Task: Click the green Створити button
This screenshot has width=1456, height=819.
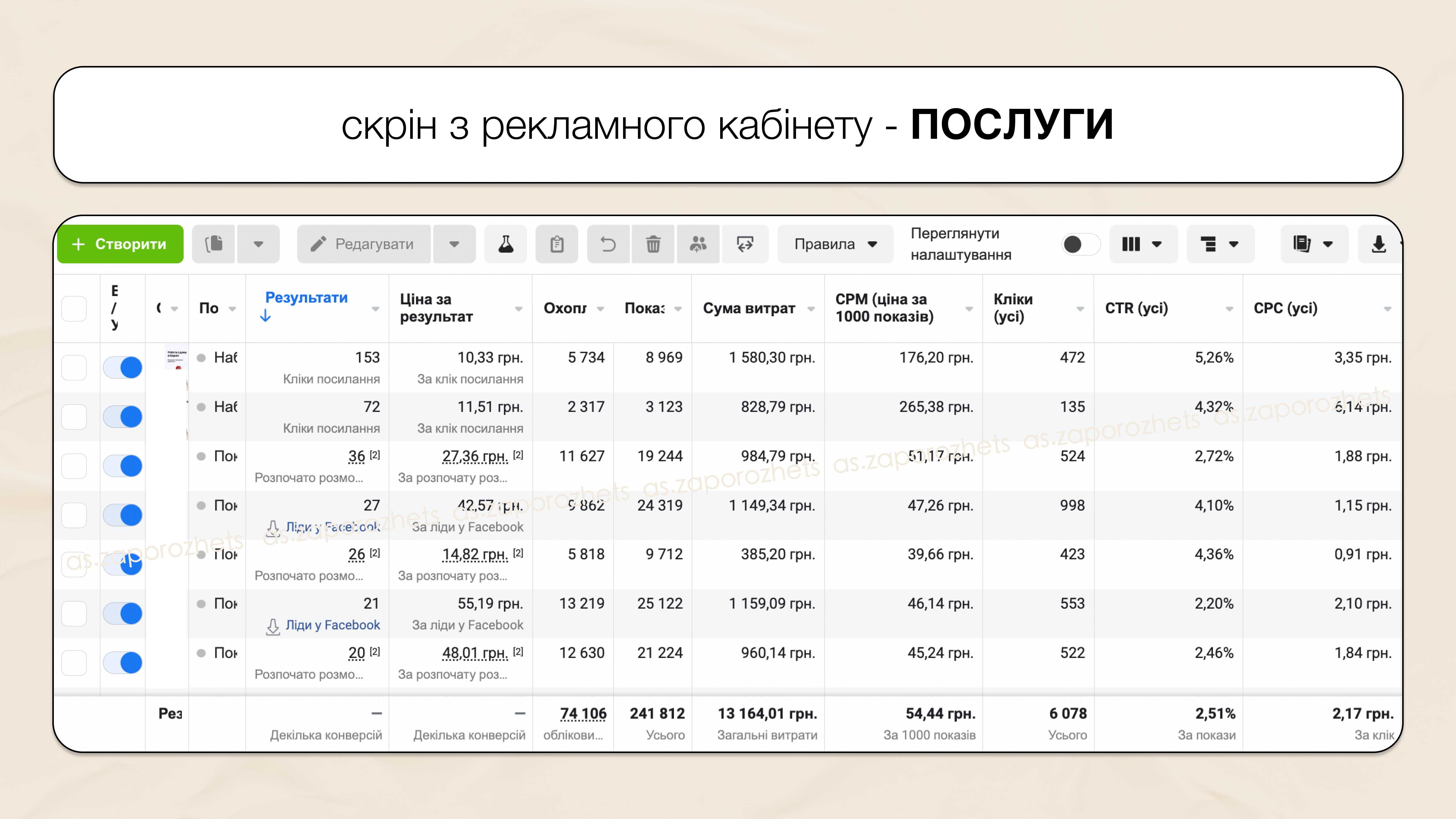Action: coord(120,244)
